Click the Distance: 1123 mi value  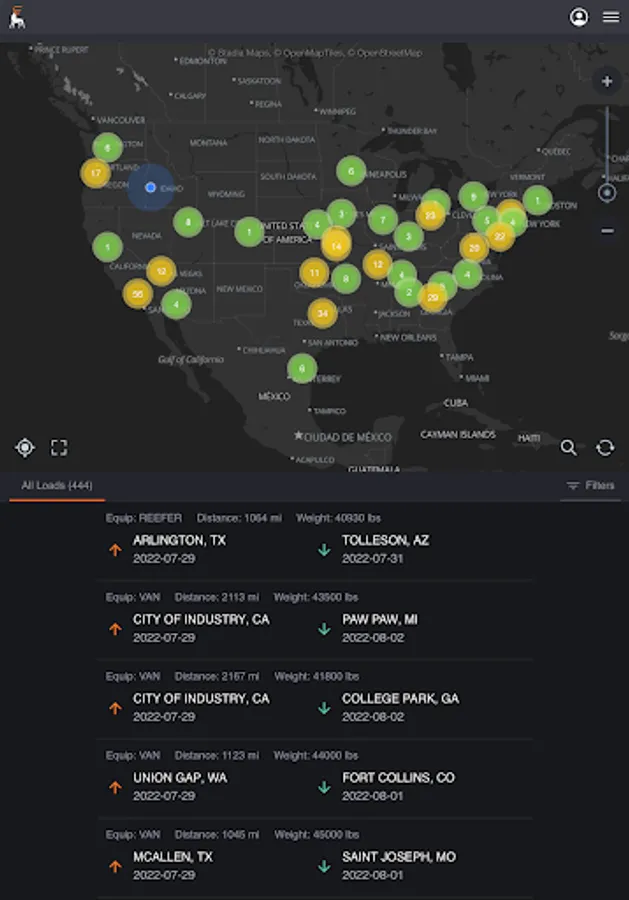coord(216,755)
